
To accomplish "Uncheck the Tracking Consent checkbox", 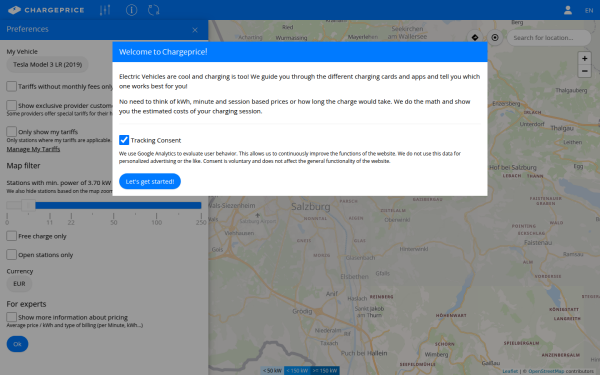I will point(124,140).
